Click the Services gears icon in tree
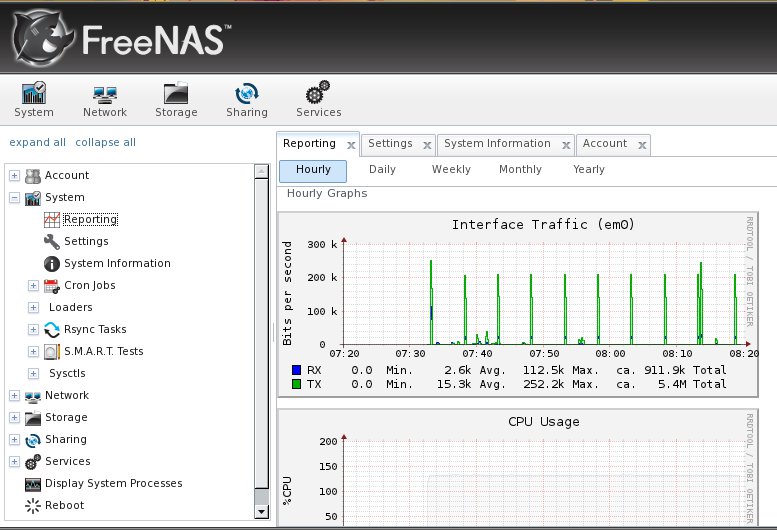The height and width of the screenshot is (530, 777). tap(33, 462)
